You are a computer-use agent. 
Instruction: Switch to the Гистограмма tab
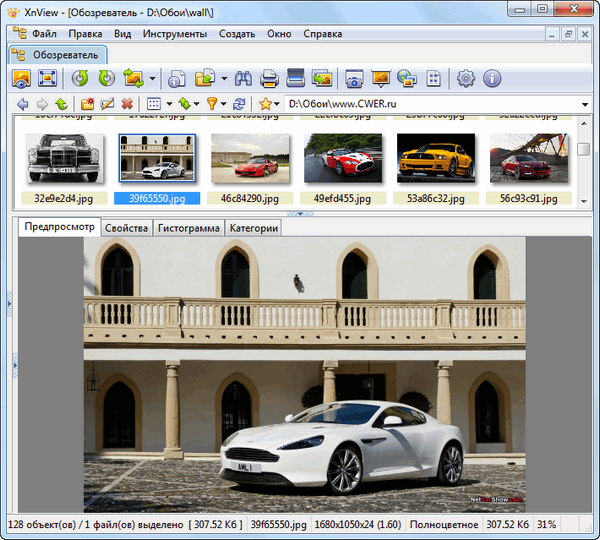click(188, 228)
